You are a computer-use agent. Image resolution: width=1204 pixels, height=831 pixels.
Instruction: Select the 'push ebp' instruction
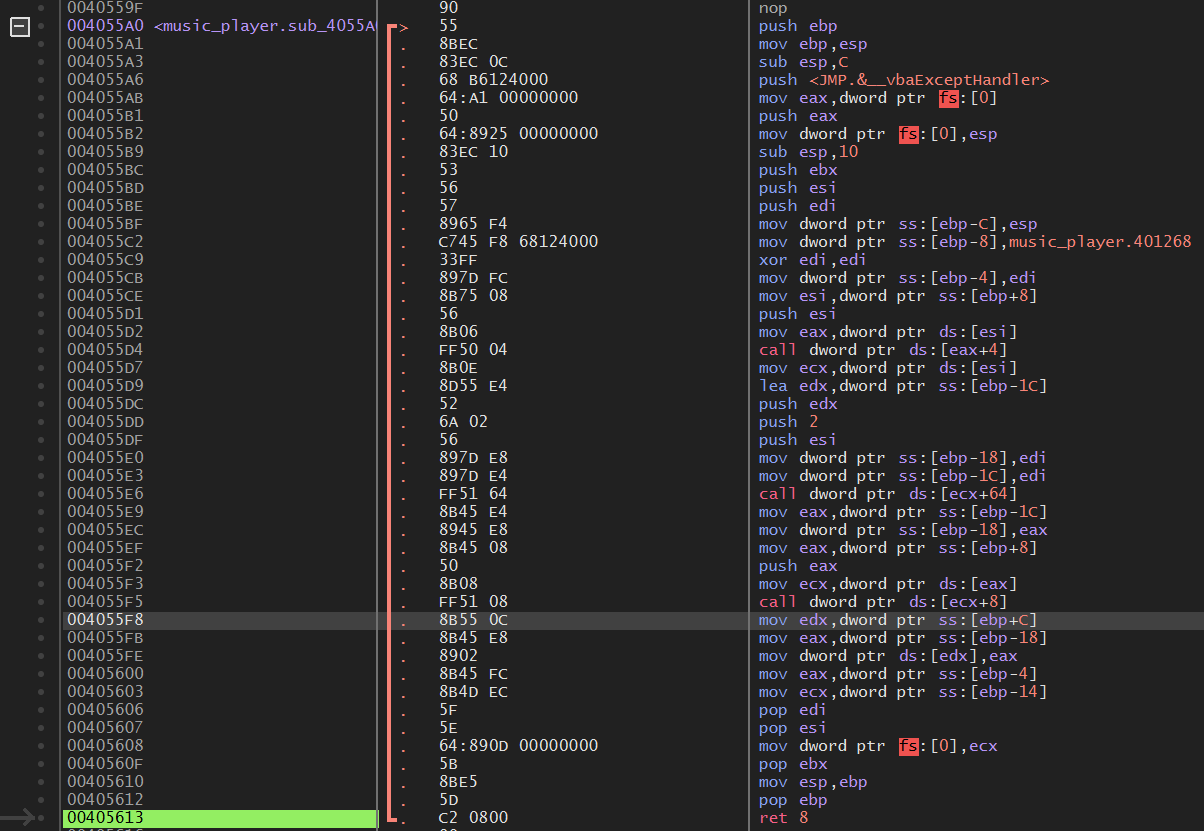point(798,26)
